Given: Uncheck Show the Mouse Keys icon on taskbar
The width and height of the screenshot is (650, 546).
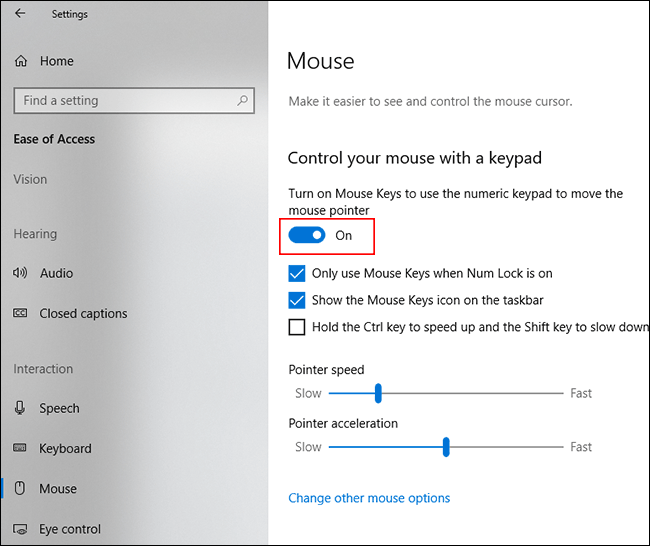Looking at the screenshot, I should [297, 299].
